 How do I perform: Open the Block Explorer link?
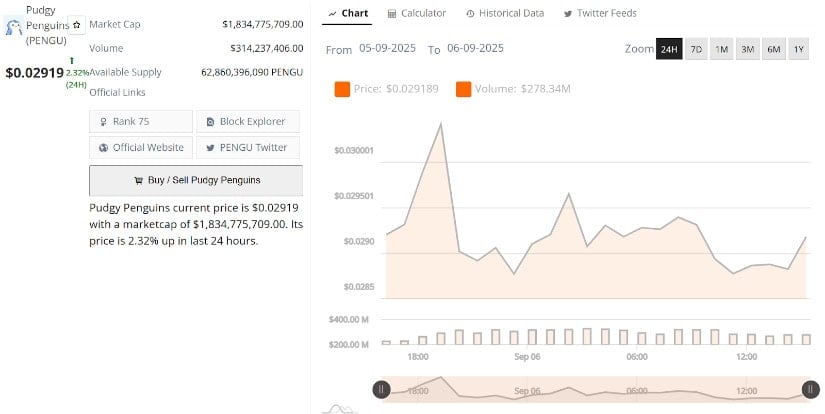pyautogui.click(x=248, y=122)
